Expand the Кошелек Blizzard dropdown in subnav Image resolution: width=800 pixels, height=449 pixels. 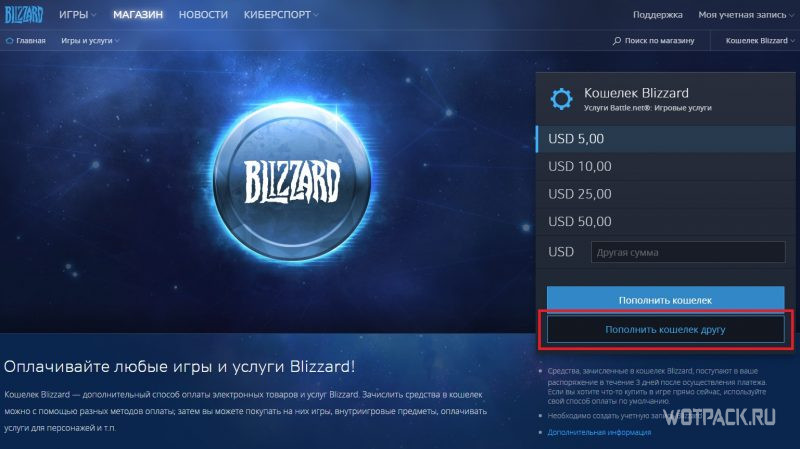pos(760,41)
